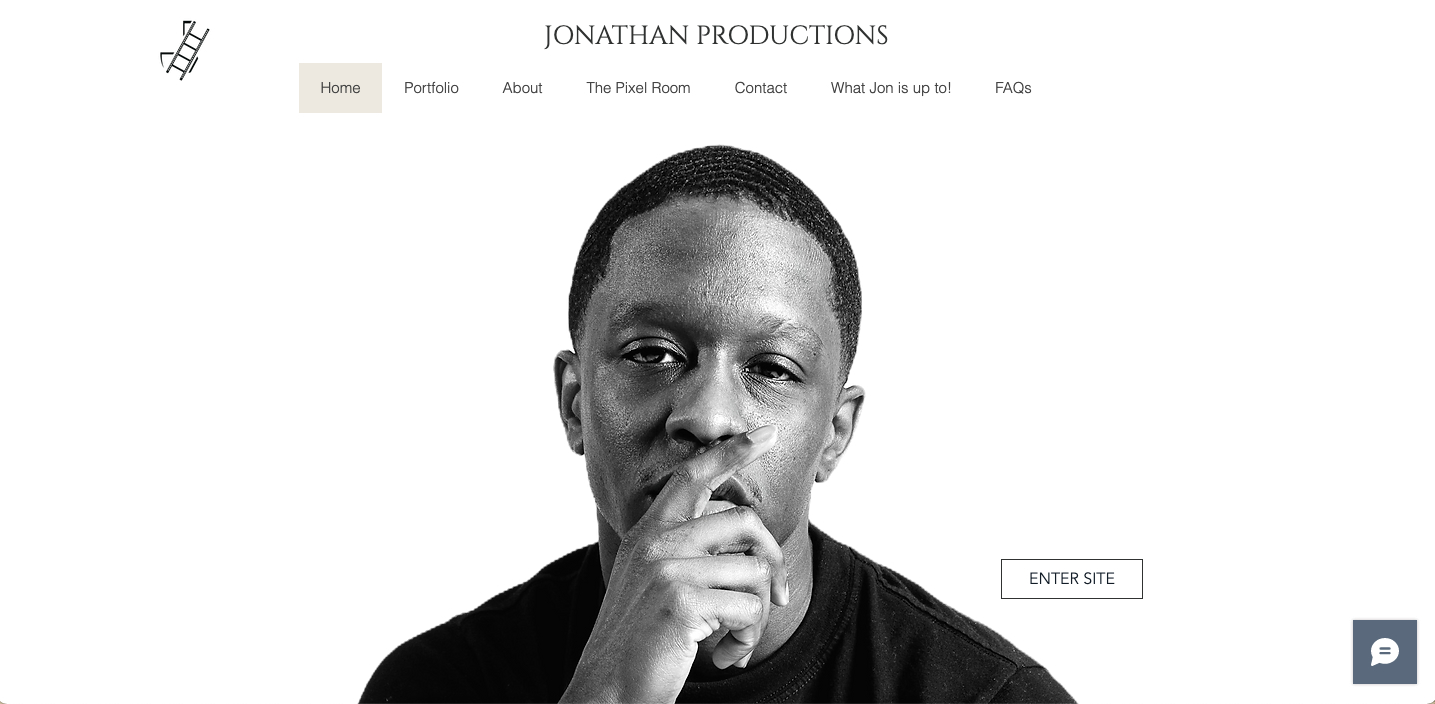View the FAQs page
This screenshot has width=1435, height=704.
click(x=1013, y=88)
